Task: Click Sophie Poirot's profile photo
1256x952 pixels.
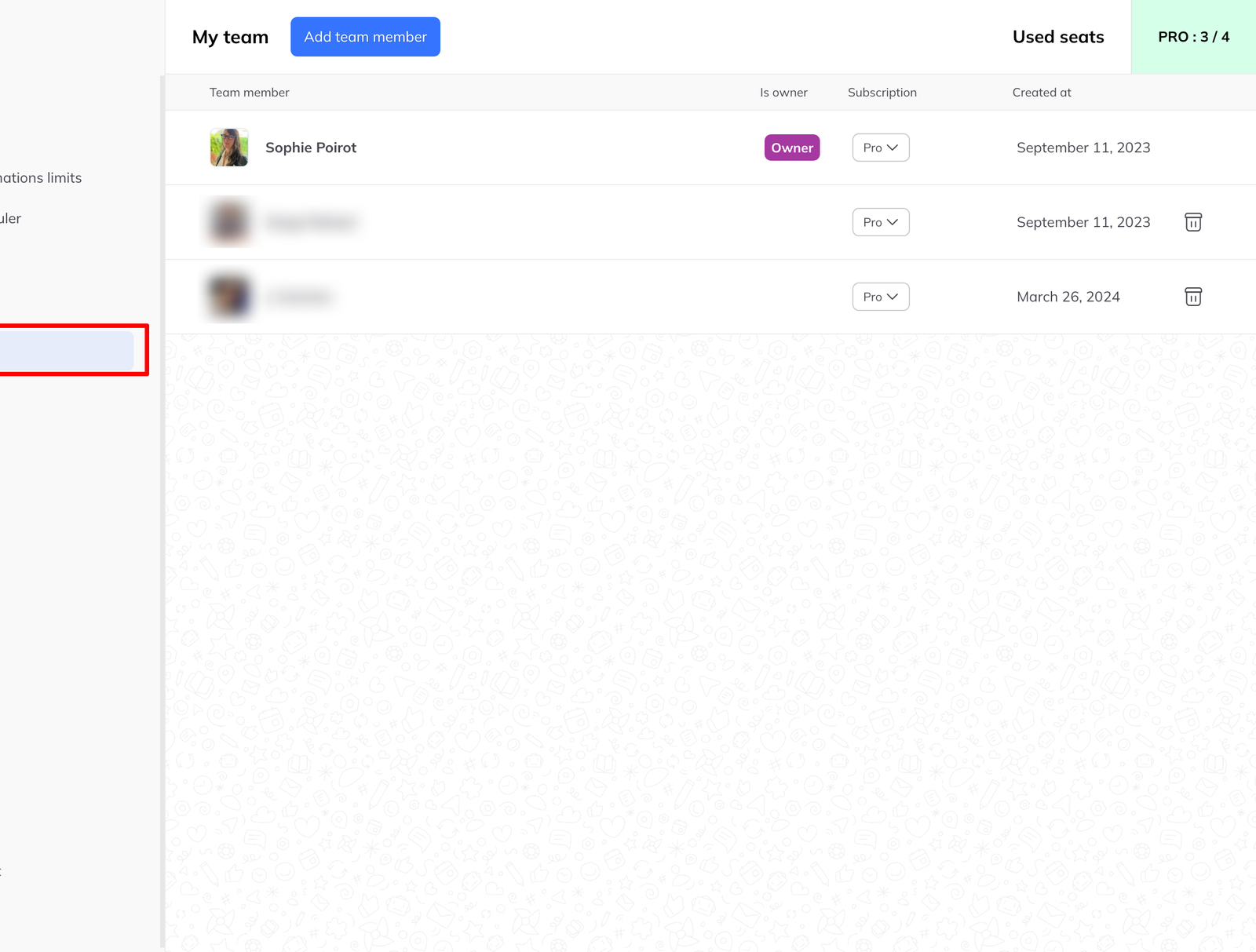Action: click(229, 148)
